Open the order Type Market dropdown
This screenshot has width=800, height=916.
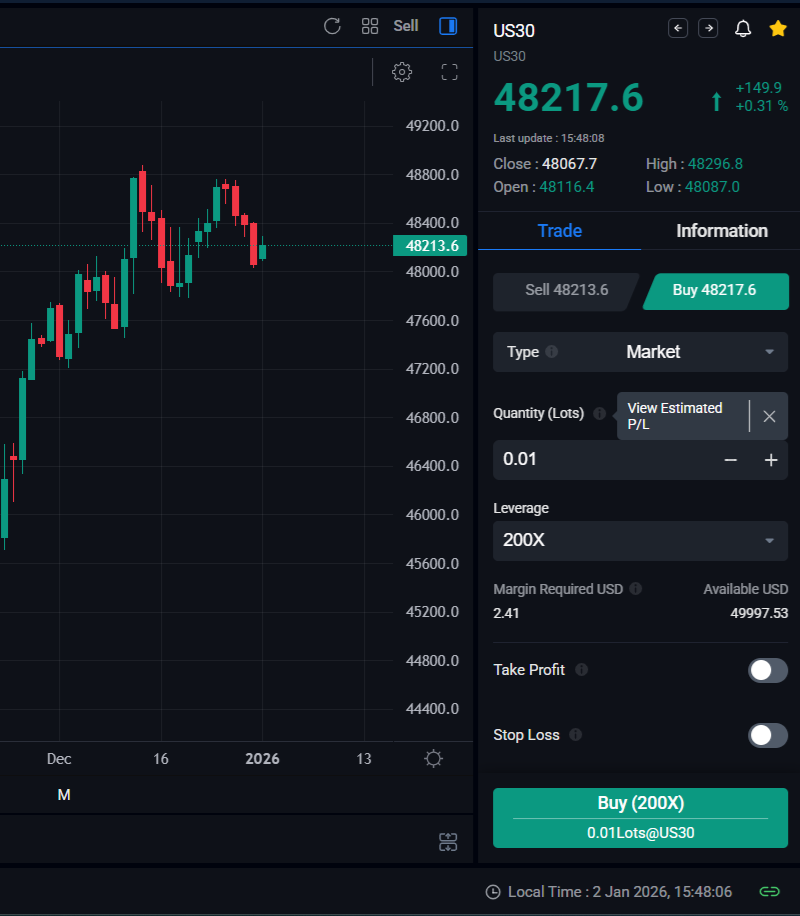pos(640,352)
